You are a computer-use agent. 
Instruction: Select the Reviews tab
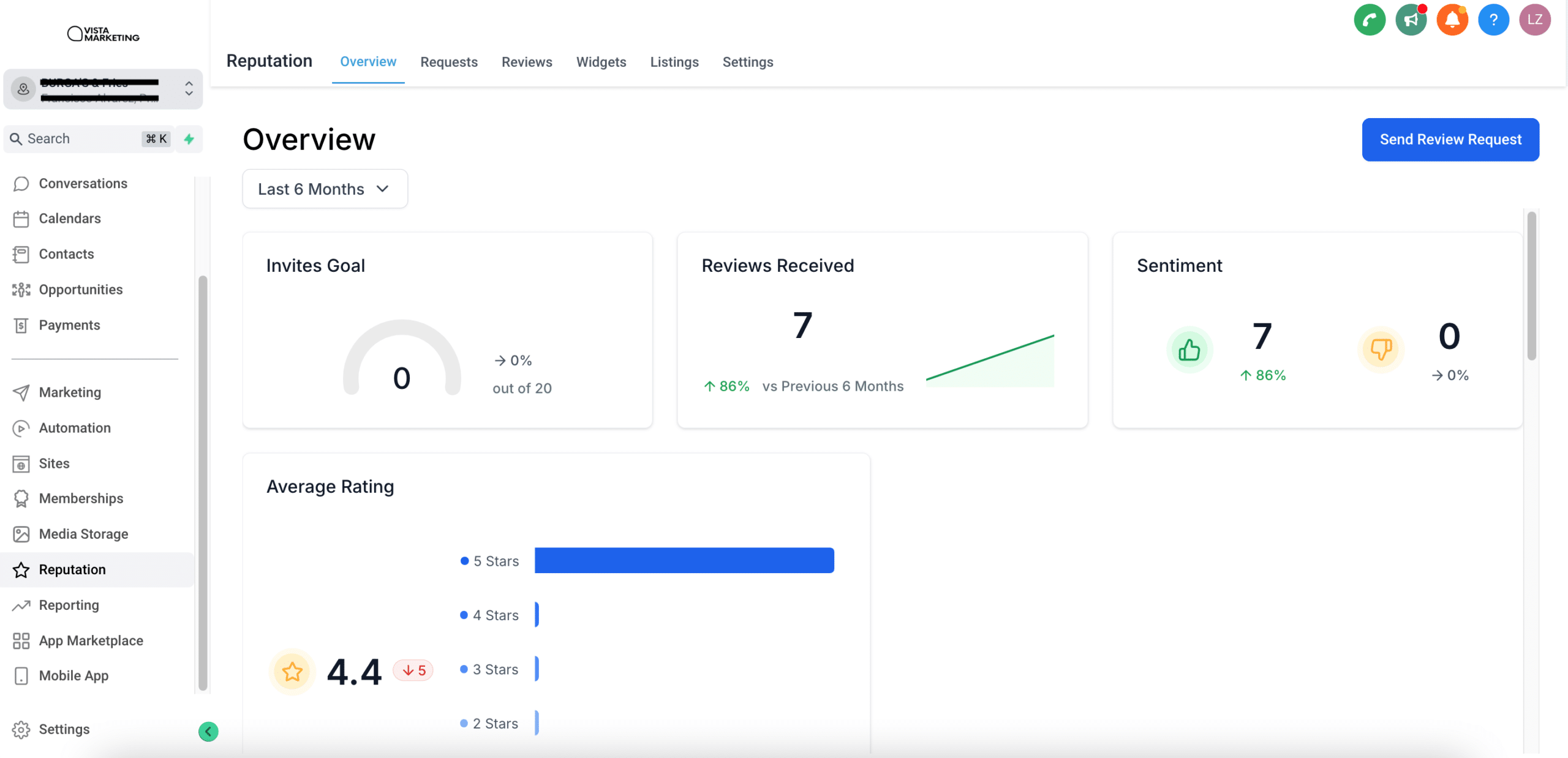pyautogui.click(x=527, y=62)
